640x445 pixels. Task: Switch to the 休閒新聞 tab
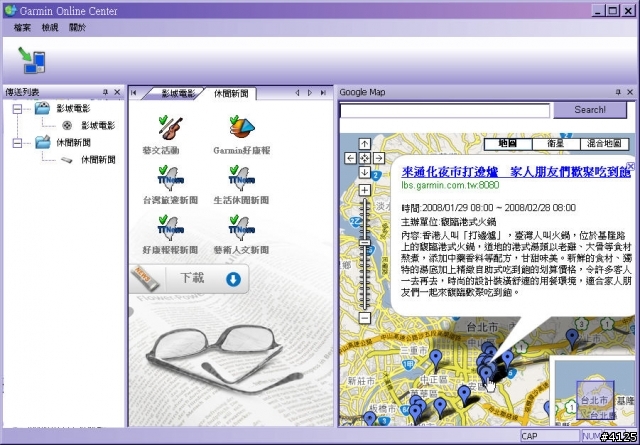click(231, 93)
